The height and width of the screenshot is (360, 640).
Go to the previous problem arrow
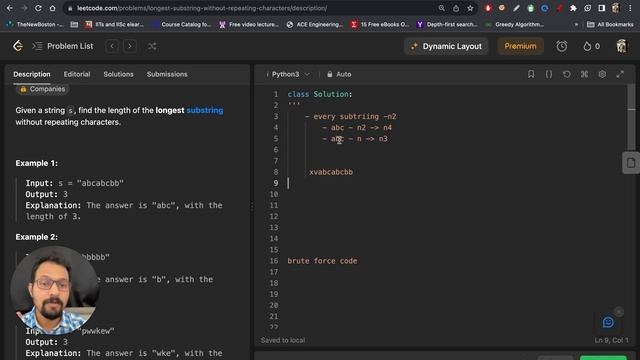[x=112, y=46]
